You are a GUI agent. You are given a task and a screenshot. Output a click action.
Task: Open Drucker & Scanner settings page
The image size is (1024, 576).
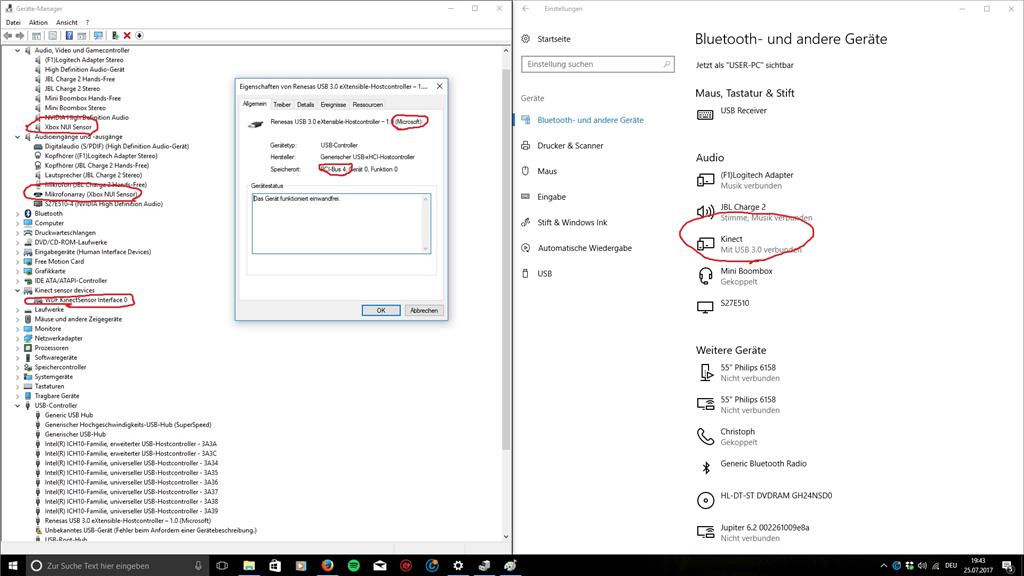(570, 146)
